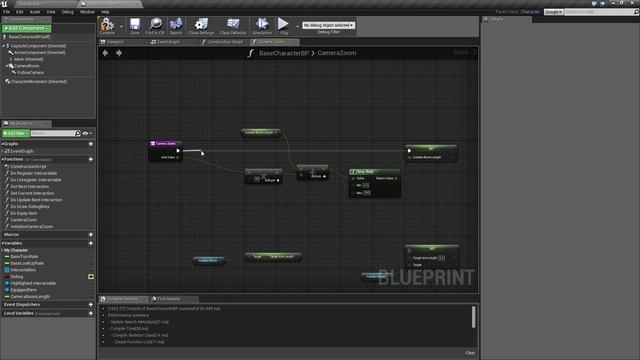Open the Compile options dropdown arrow
This screenshot has height=360, width=640.
121,27
